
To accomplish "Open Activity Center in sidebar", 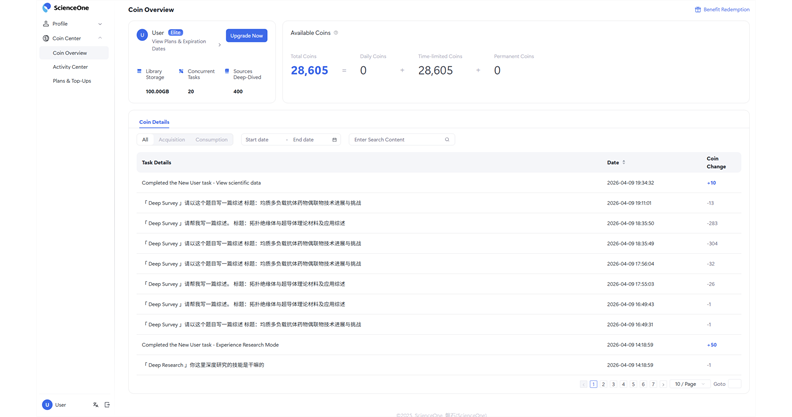I will (x=70, y=67).
